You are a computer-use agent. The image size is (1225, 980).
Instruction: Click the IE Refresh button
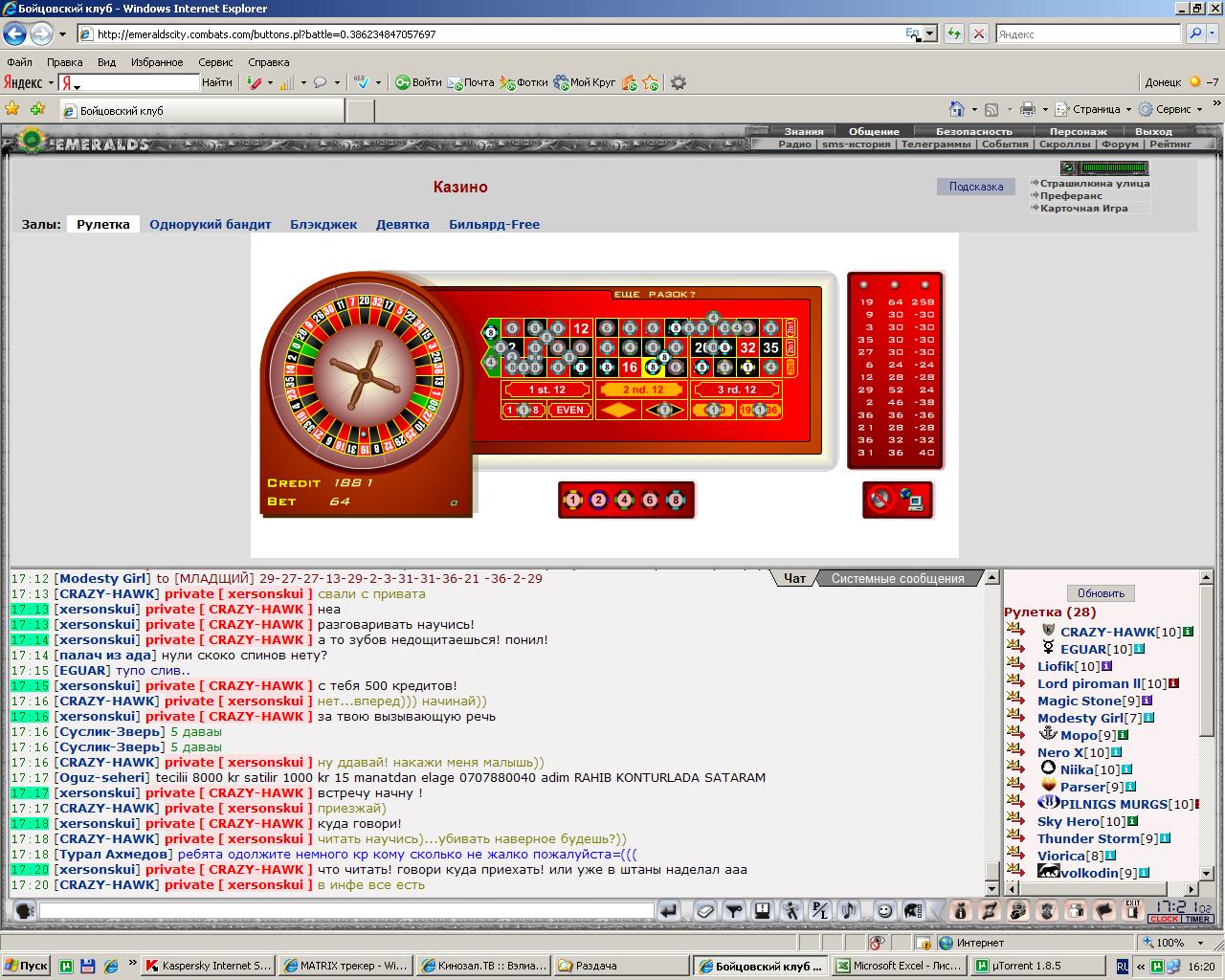pyautogui.click(x=953, y=33)
